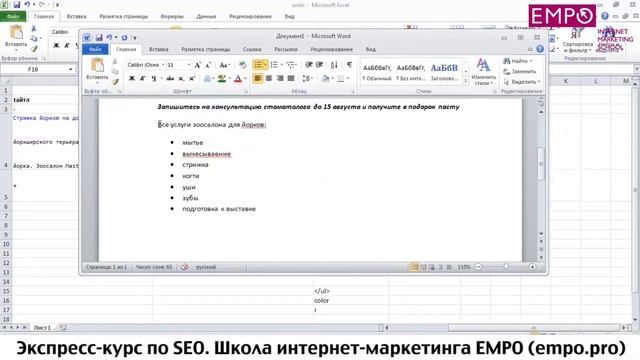
Task: Open Данные tab in Excel window
Action: click(206, 16)
